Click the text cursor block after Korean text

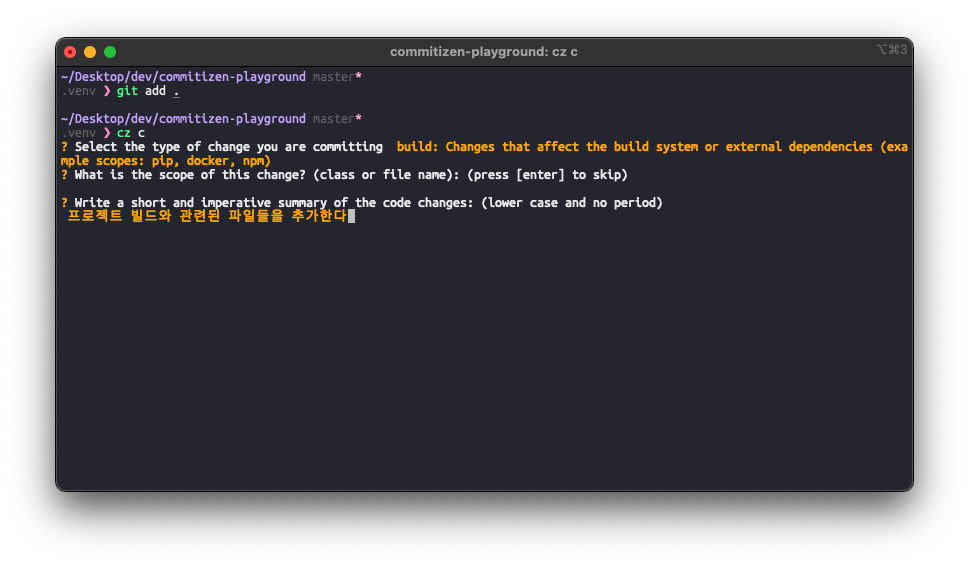point(352,216)
